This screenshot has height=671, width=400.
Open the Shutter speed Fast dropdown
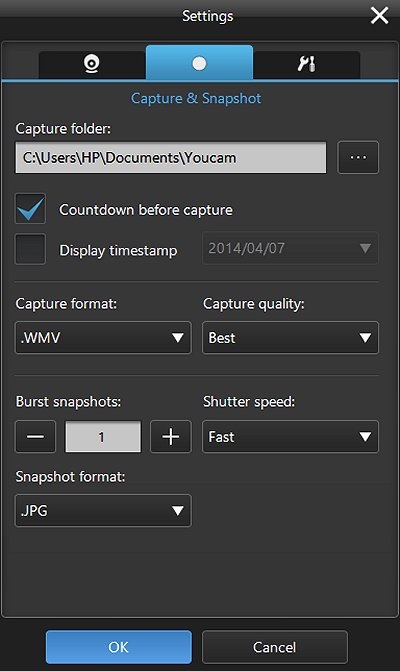pyautogui.click(x=290, y=436)
